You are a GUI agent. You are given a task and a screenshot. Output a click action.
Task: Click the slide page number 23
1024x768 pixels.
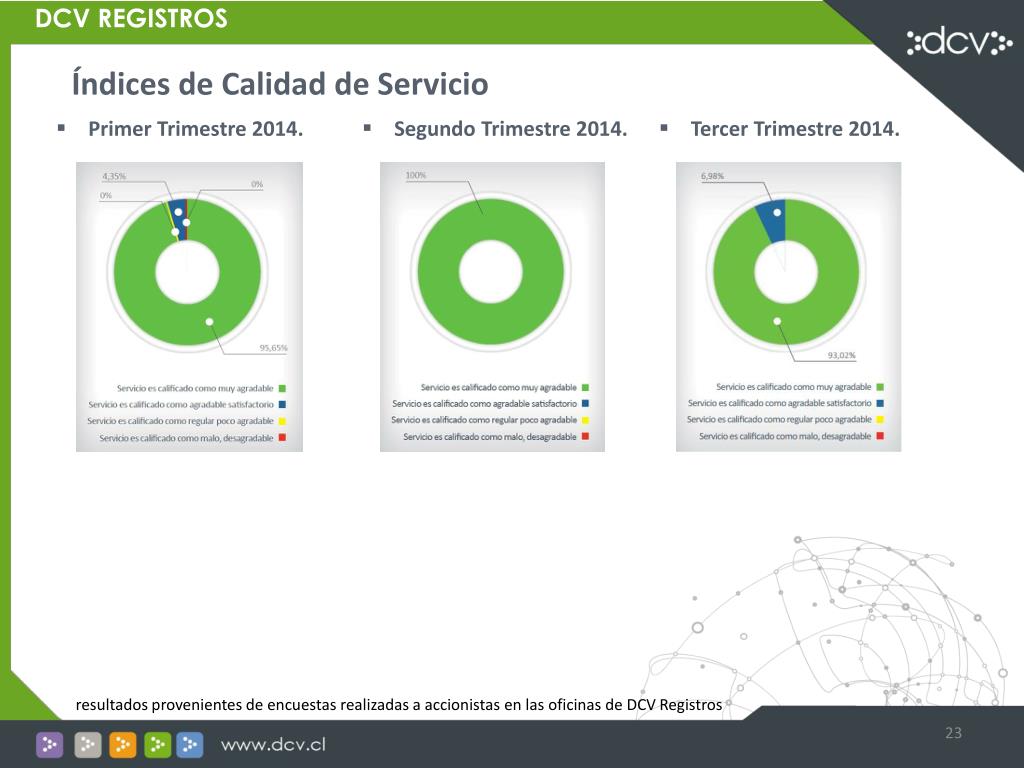[x=953, y=733]
